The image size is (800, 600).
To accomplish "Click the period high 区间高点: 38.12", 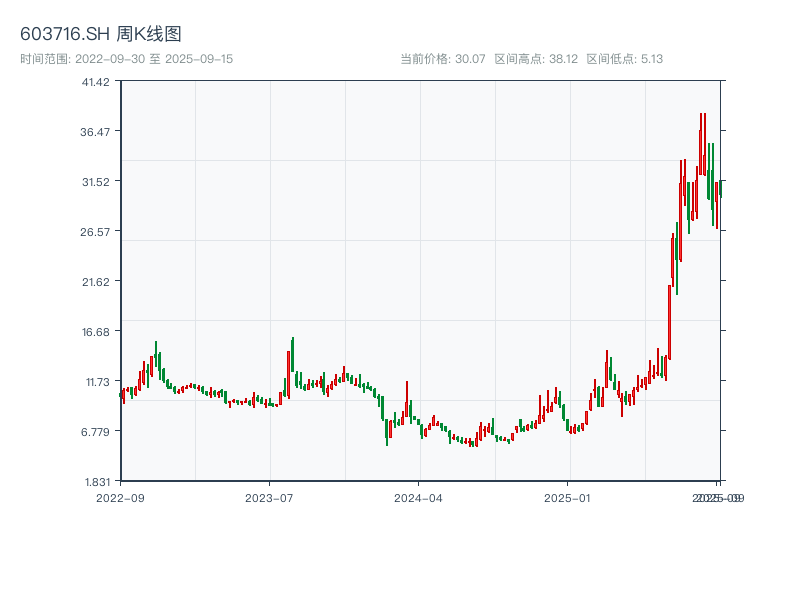I will point(536,59).
